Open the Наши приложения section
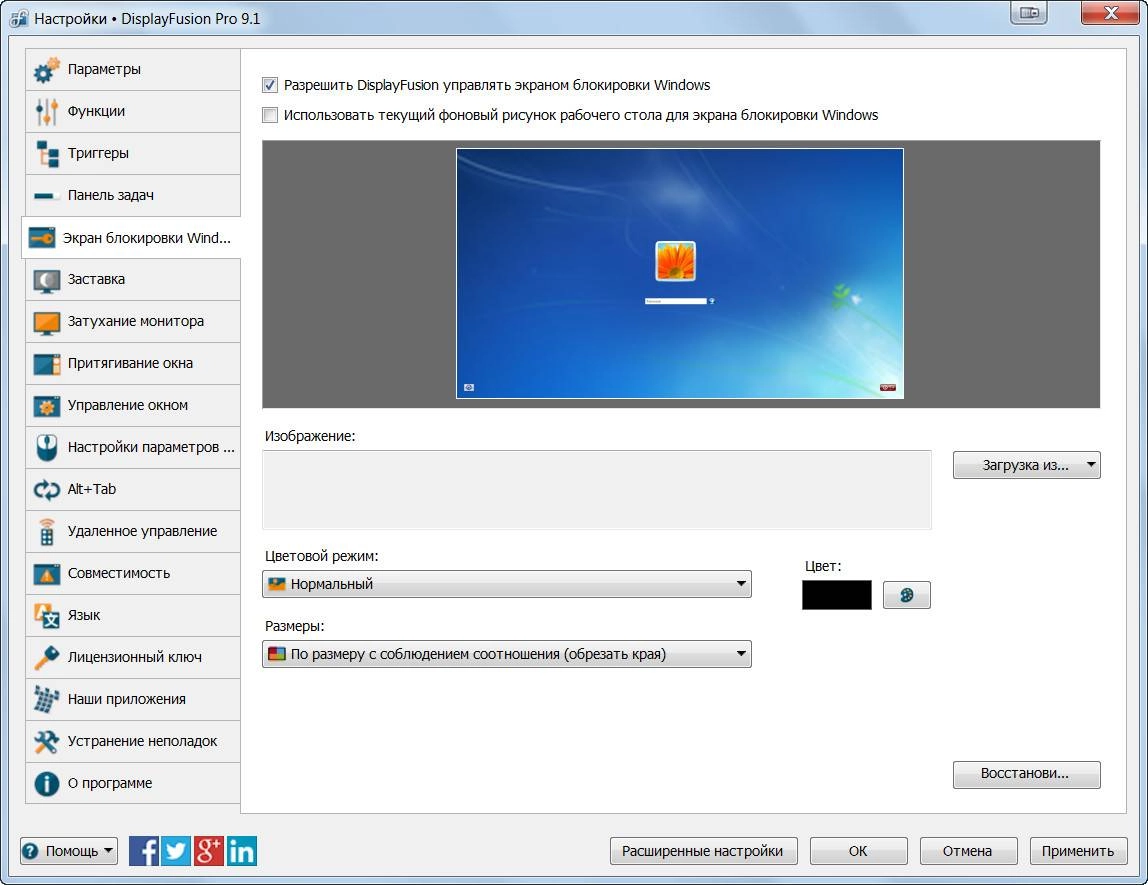The image size is (1148, 885). click(x=133, y=699)
